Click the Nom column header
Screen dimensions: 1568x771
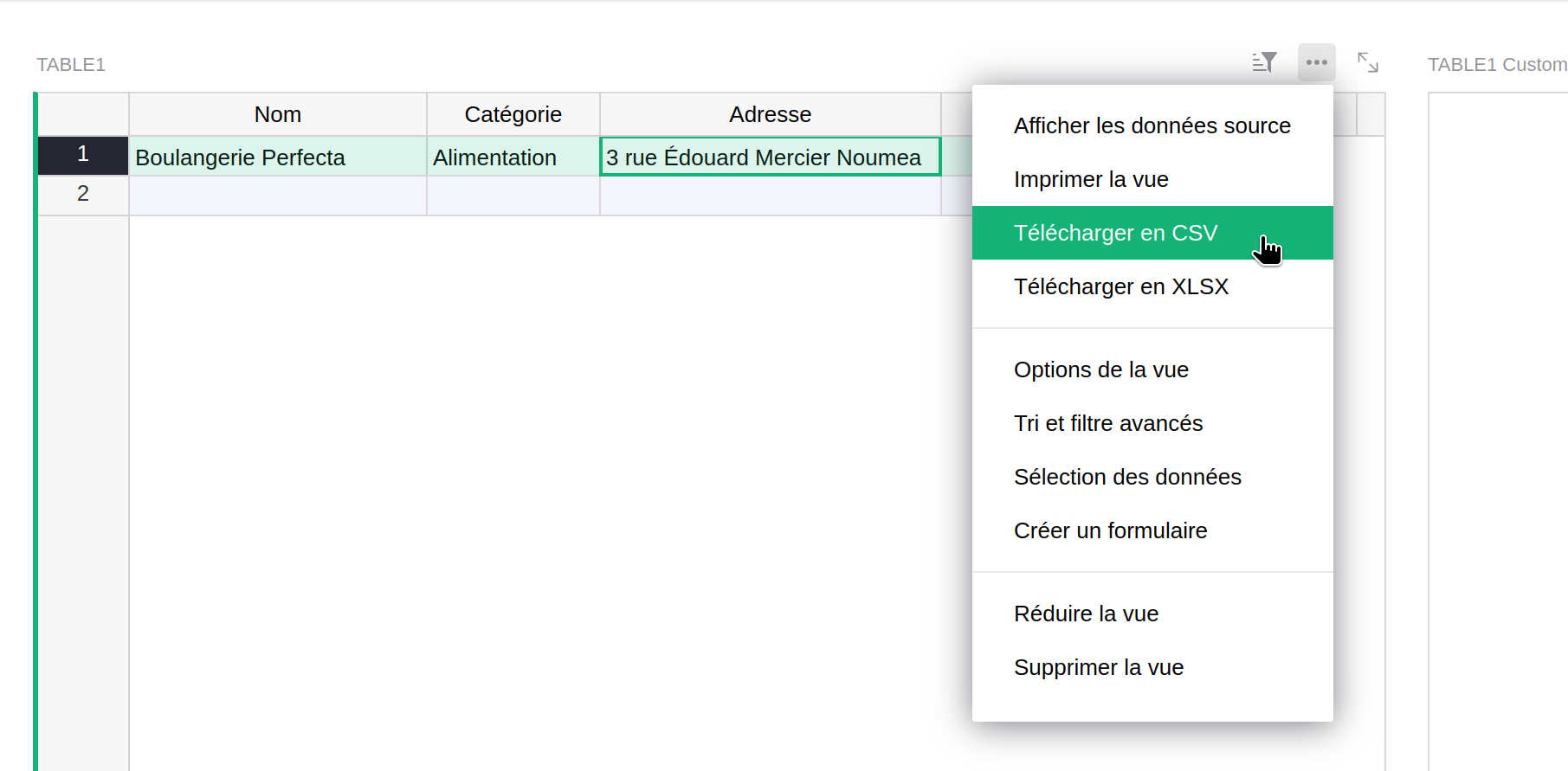(277, 114)
